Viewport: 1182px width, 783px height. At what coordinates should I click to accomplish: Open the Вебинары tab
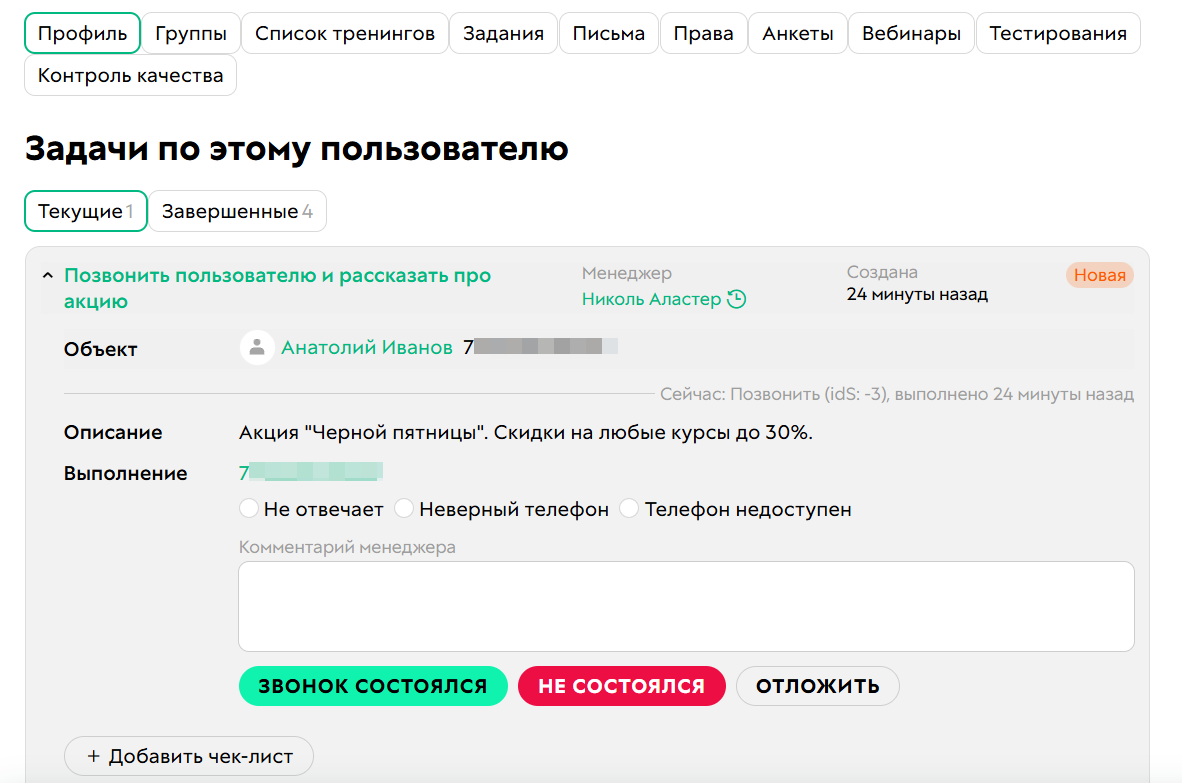[911, 32]
